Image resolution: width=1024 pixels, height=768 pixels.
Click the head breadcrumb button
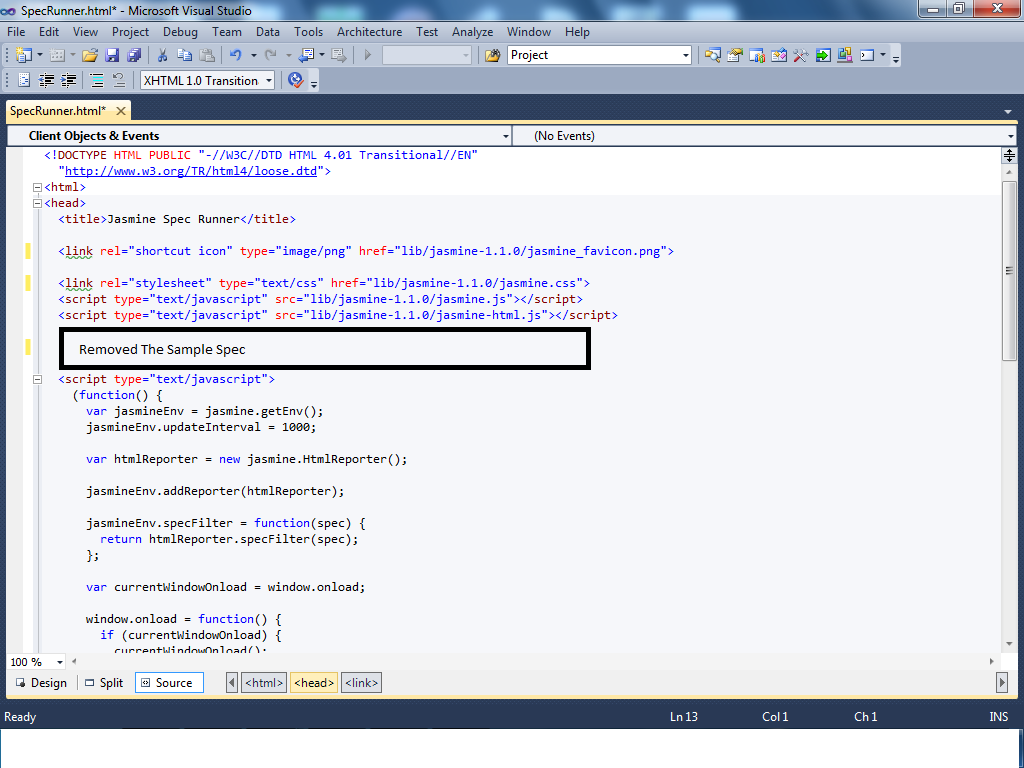click(313, 682)
